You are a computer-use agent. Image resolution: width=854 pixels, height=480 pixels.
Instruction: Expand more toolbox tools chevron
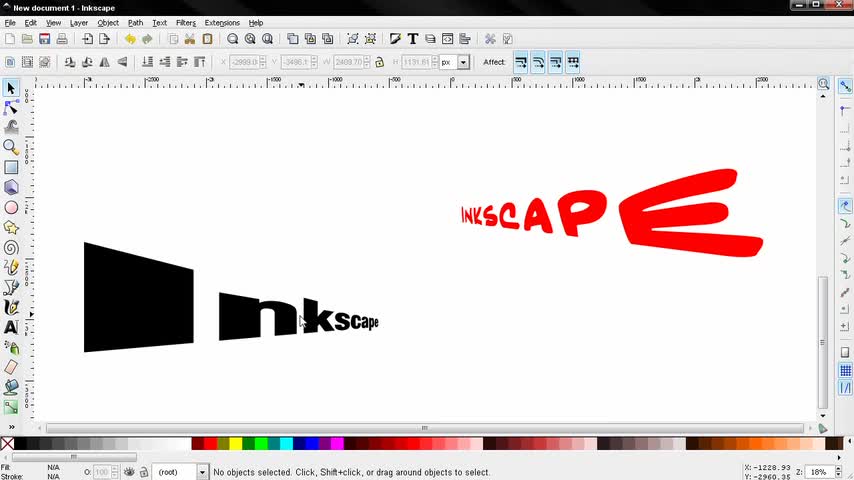tap(11, 427)
